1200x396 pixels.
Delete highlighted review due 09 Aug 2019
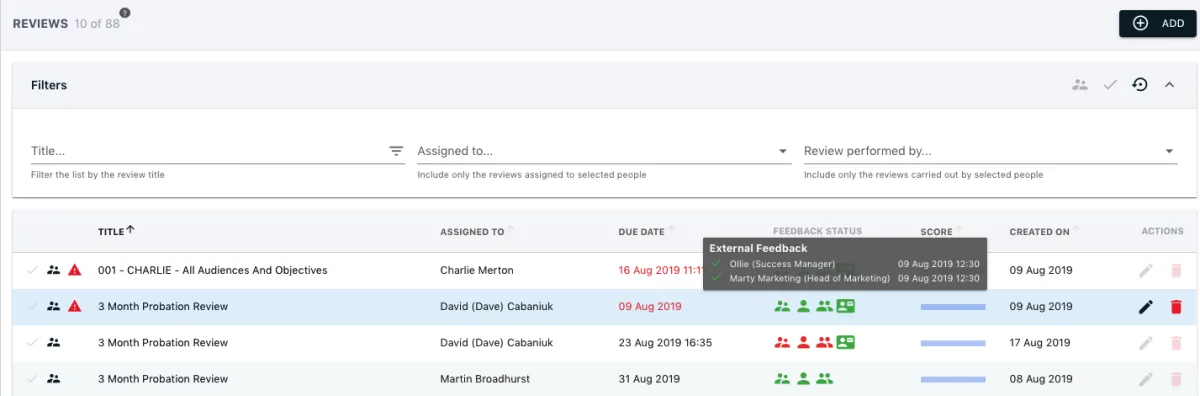1175,306
